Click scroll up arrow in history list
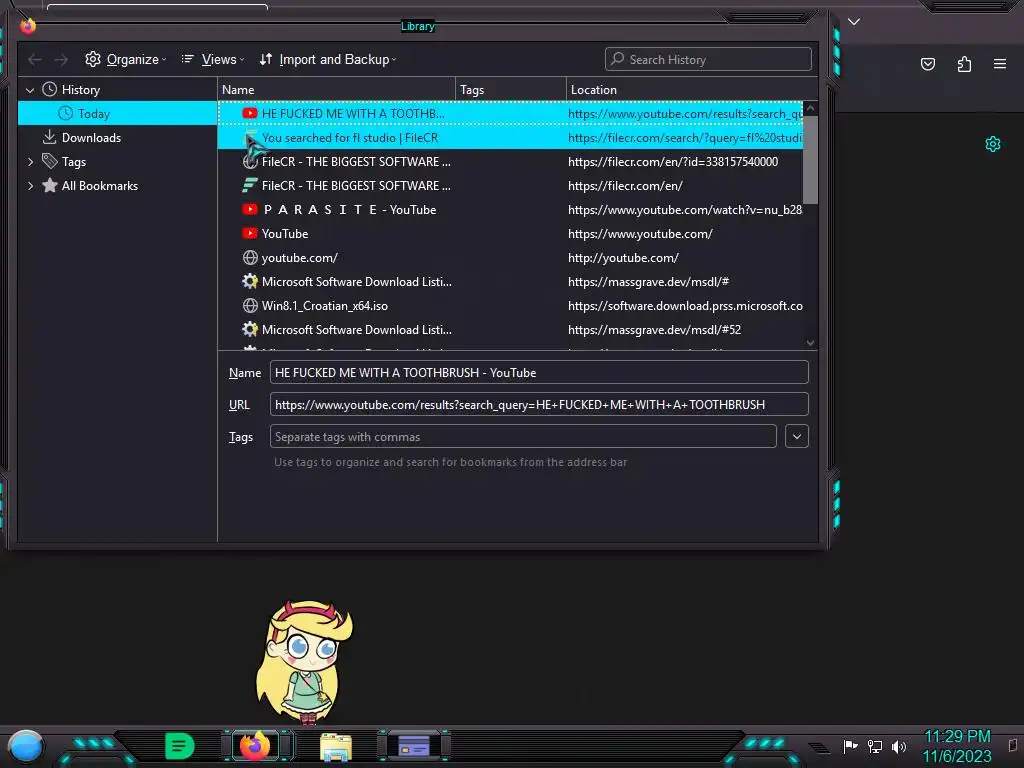Screen dimensions: 1024x768 pyautogui.click(x=810, y=108)
